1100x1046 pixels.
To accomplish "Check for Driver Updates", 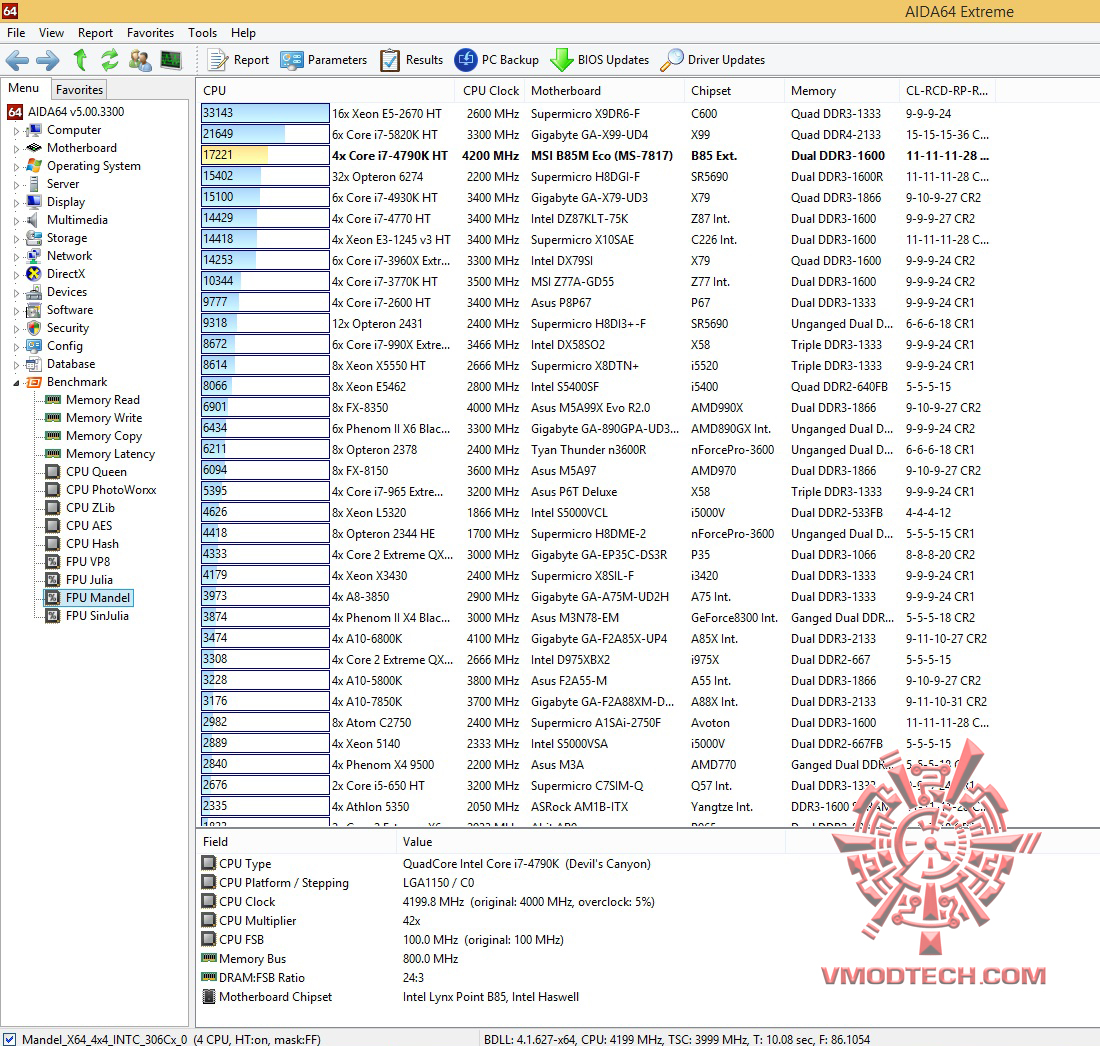I will pyautogui.click(x=713, y=60).
